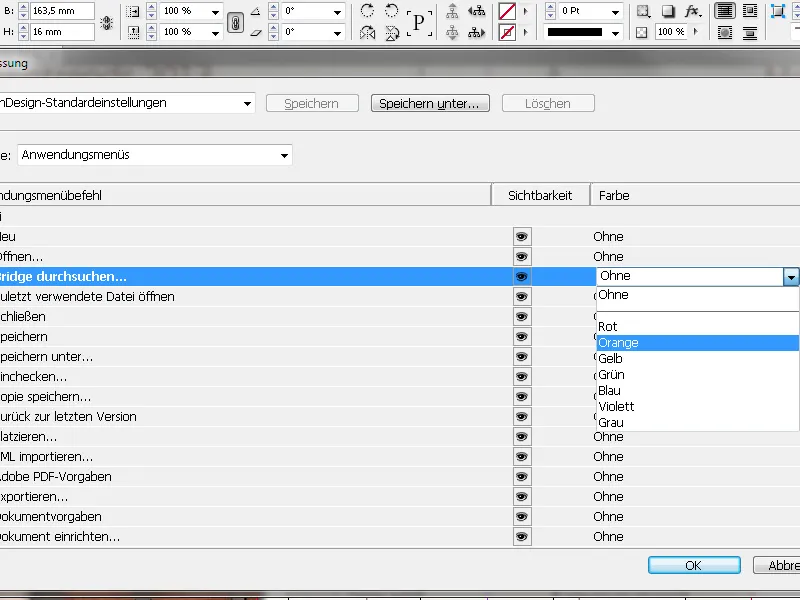The width and height of the screenshot is (800, 600).
Task: Hide Zuletzt verwendete Datei öffnen command
Action: (522, 296)
